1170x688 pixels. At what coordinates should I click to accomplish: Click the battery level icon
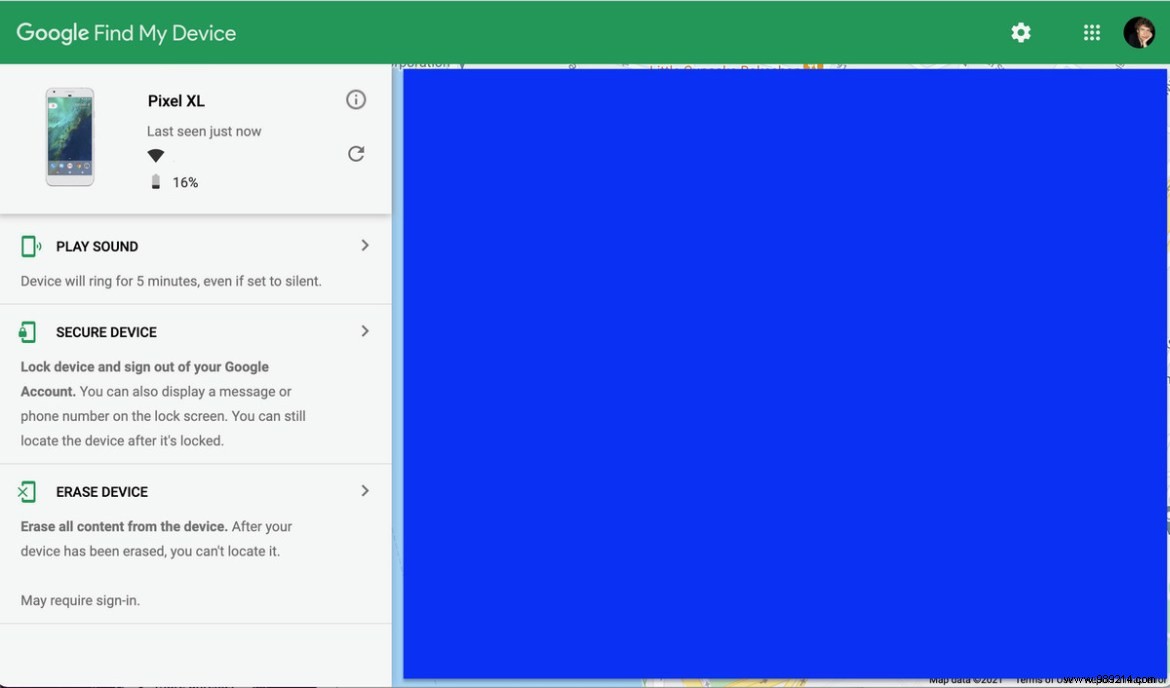pos(156,181)
